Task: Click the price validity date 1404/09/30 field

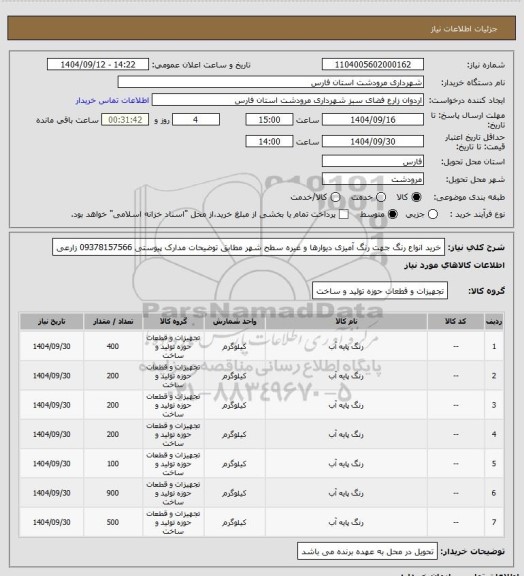Action: pos(373,141)
